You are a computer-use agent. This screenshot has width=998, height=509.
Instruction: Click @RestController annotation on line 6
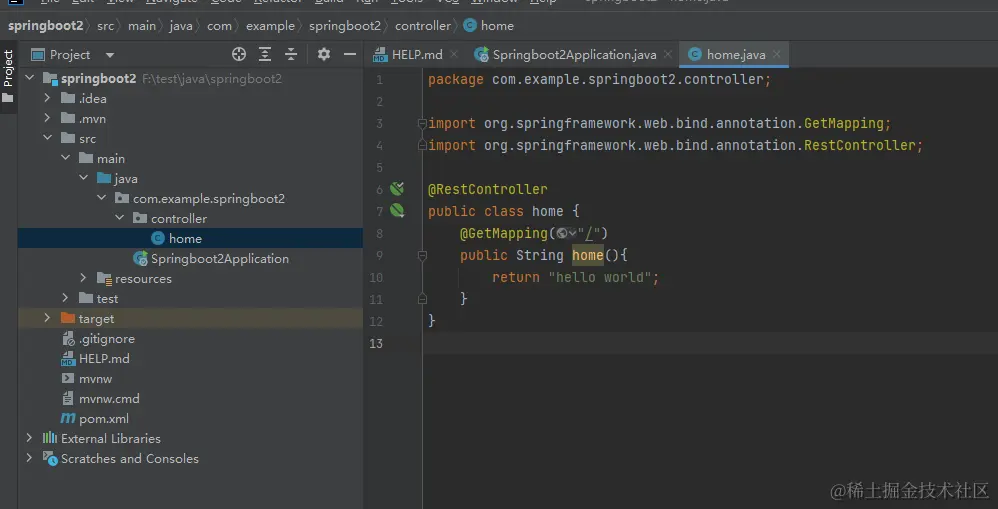coord(488,189)
